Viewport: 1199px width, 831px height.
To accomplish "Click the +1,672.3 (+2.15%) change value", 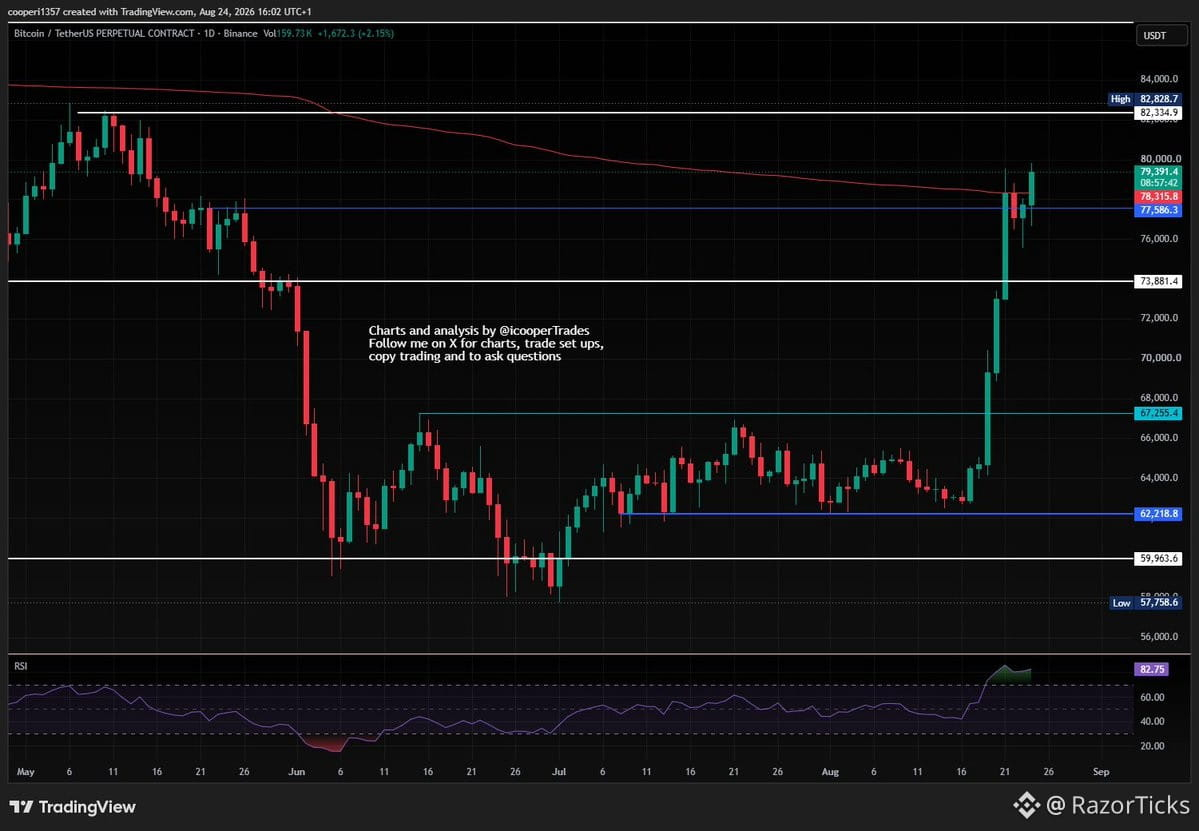I will [x=356, y=34].
